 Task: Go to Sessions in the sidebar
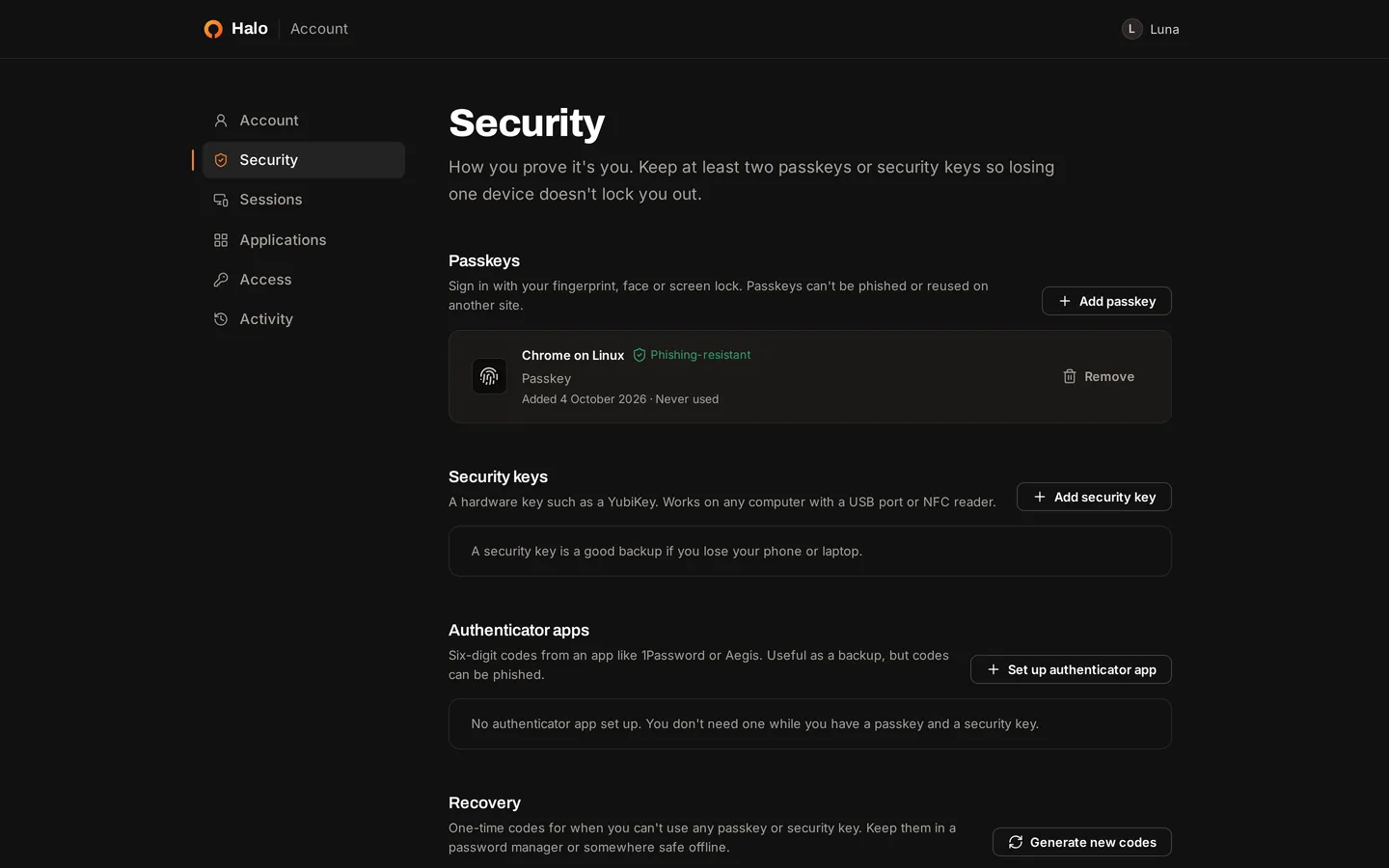tap(304, 200)
